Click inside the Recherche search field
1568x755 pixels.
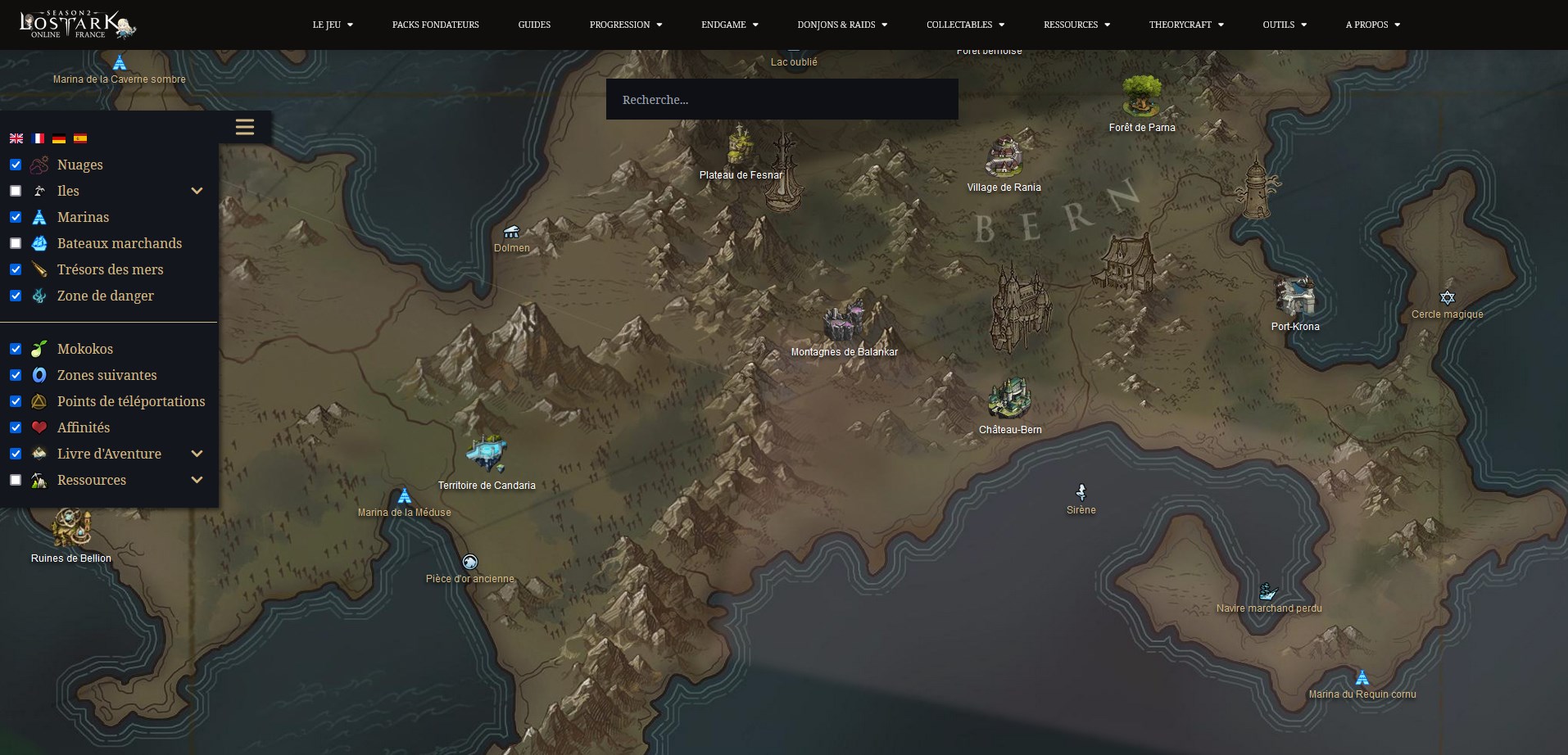pyautogui.click(x=782, y=98)
